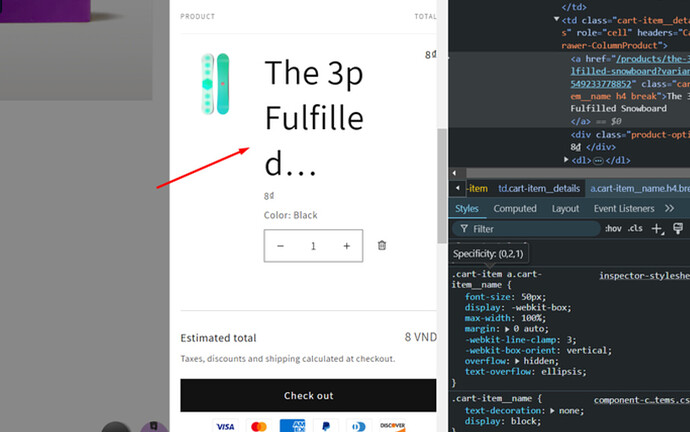Click the DOM tree horizontal scrollbar

click(x=578, y=173)
